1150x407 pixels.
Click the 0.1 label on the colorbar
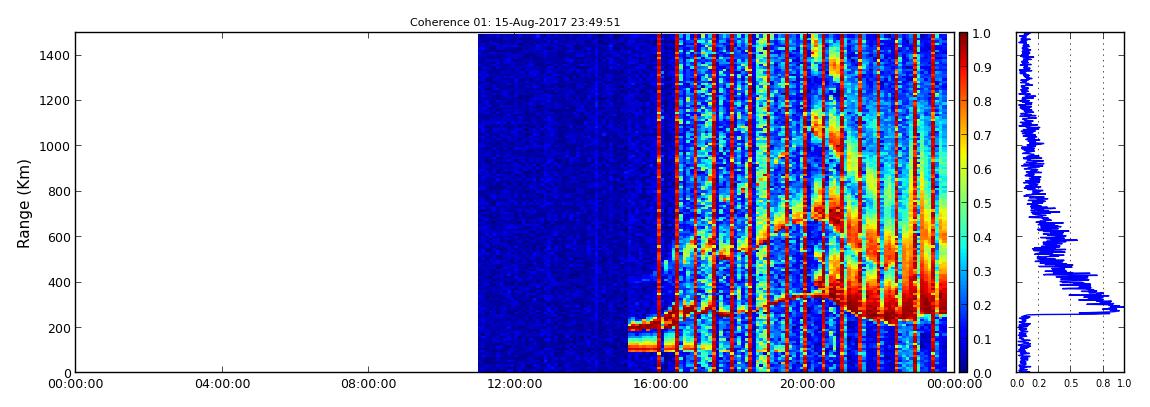pos(980,340)
